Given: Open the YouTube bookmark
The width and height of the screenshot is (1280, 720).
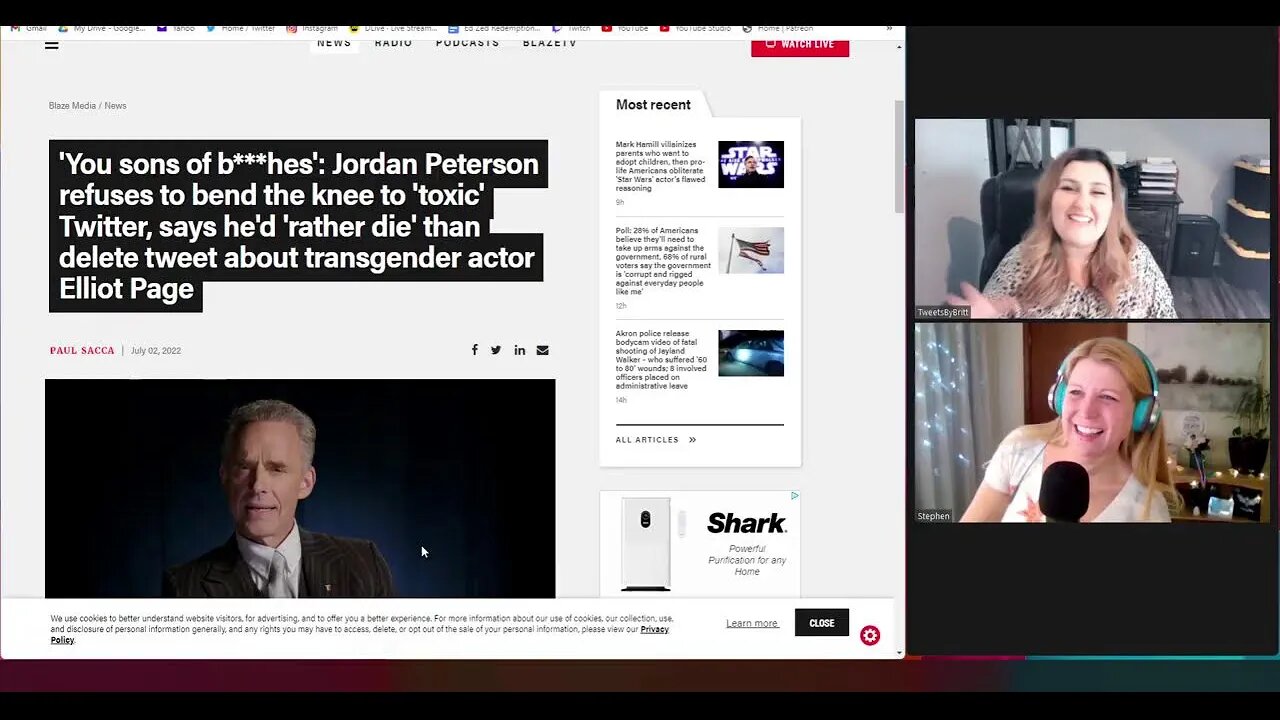Looking at the screenshot, I should [626, 29].
